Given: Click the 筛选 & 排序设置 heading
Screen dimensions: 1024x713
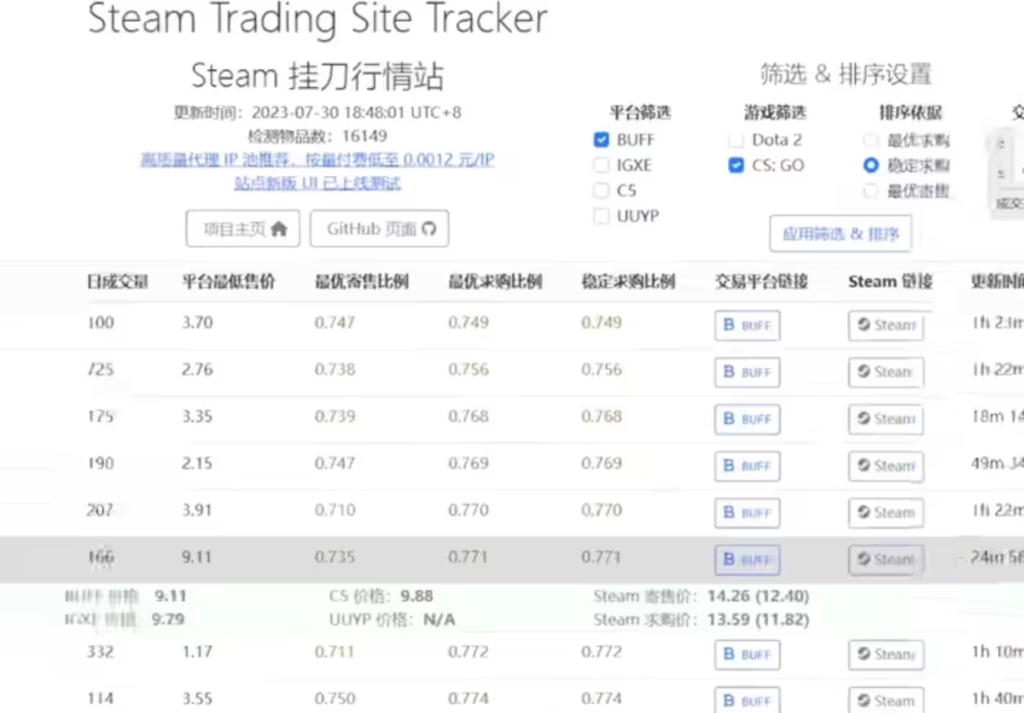Looking at the screenshot, I should [846, 74].
